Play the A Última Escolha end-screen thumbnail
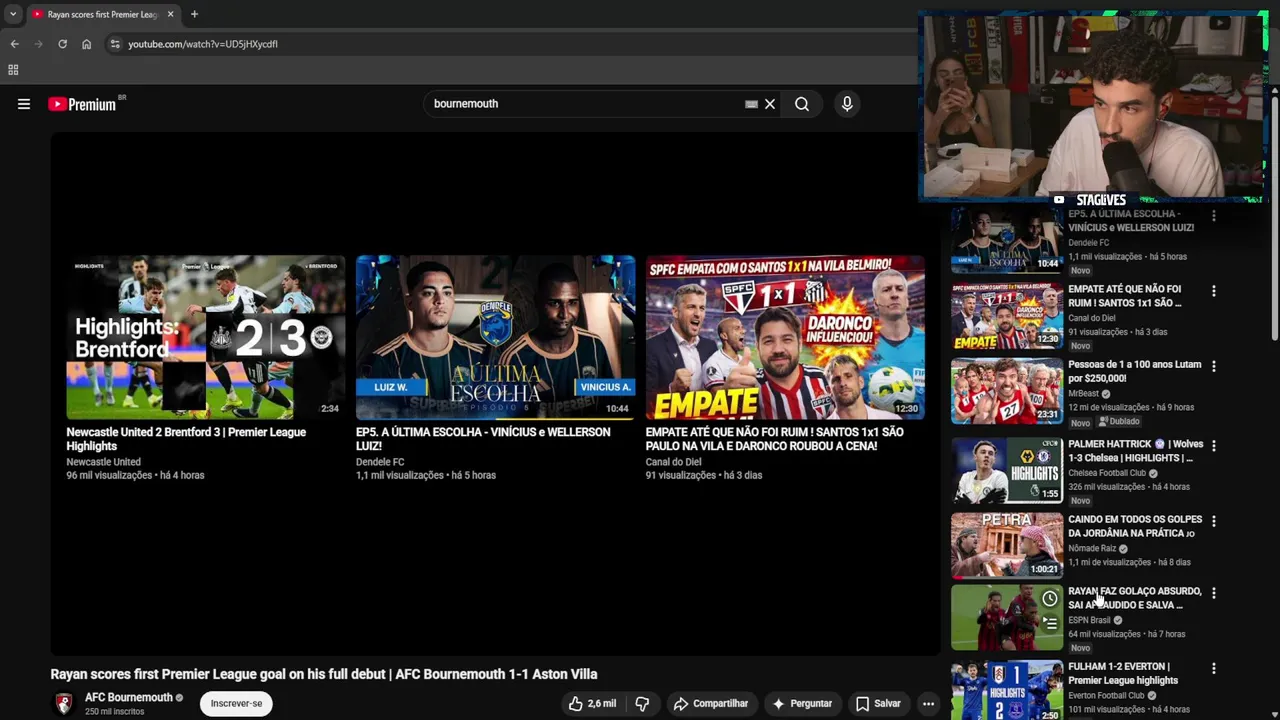 pos(495,337)
